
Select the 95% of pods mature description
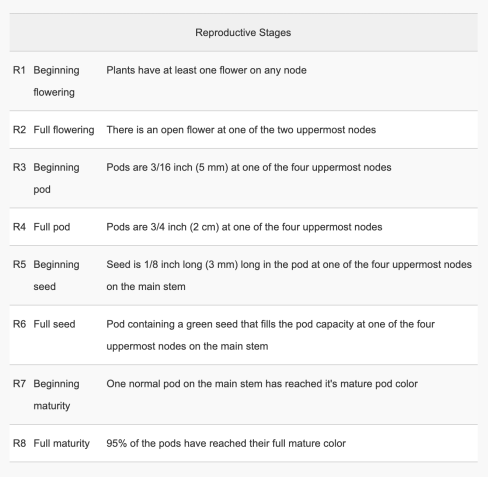(226, 443)
